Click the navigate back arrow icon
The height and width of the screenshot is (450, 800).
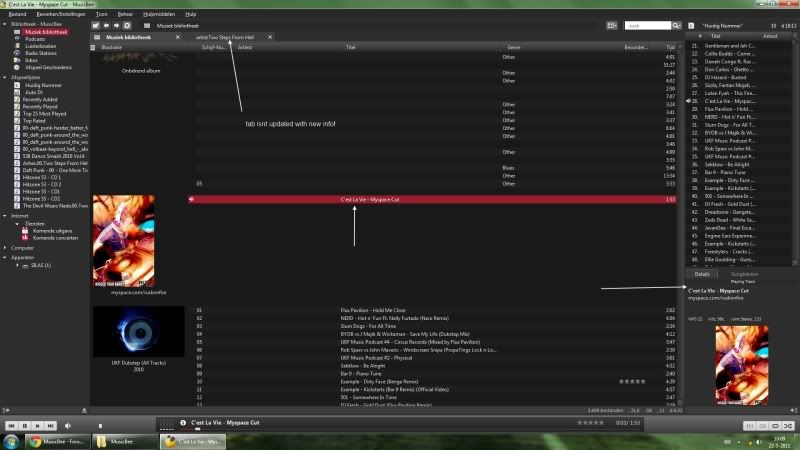(106, 26)
